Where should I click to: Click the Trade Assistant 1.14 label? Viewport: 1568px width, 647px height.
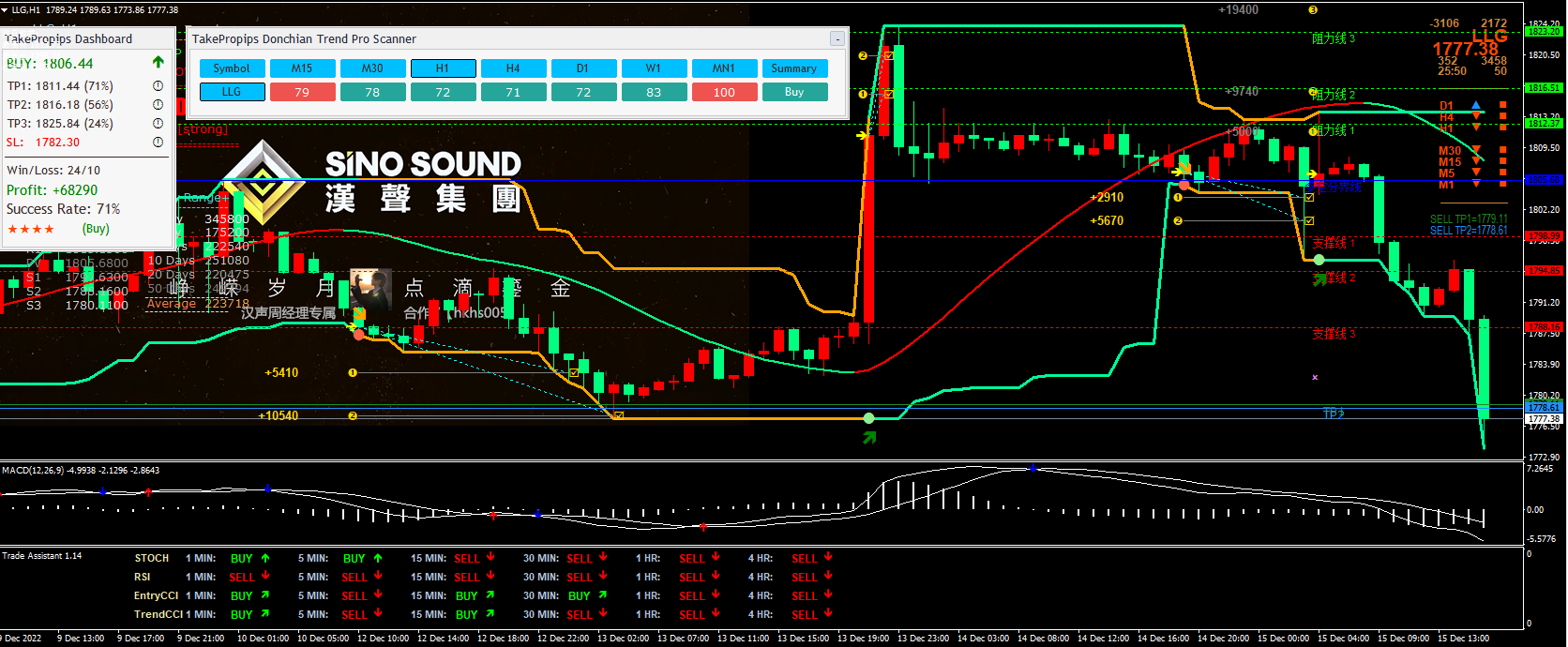click(42, 556)
